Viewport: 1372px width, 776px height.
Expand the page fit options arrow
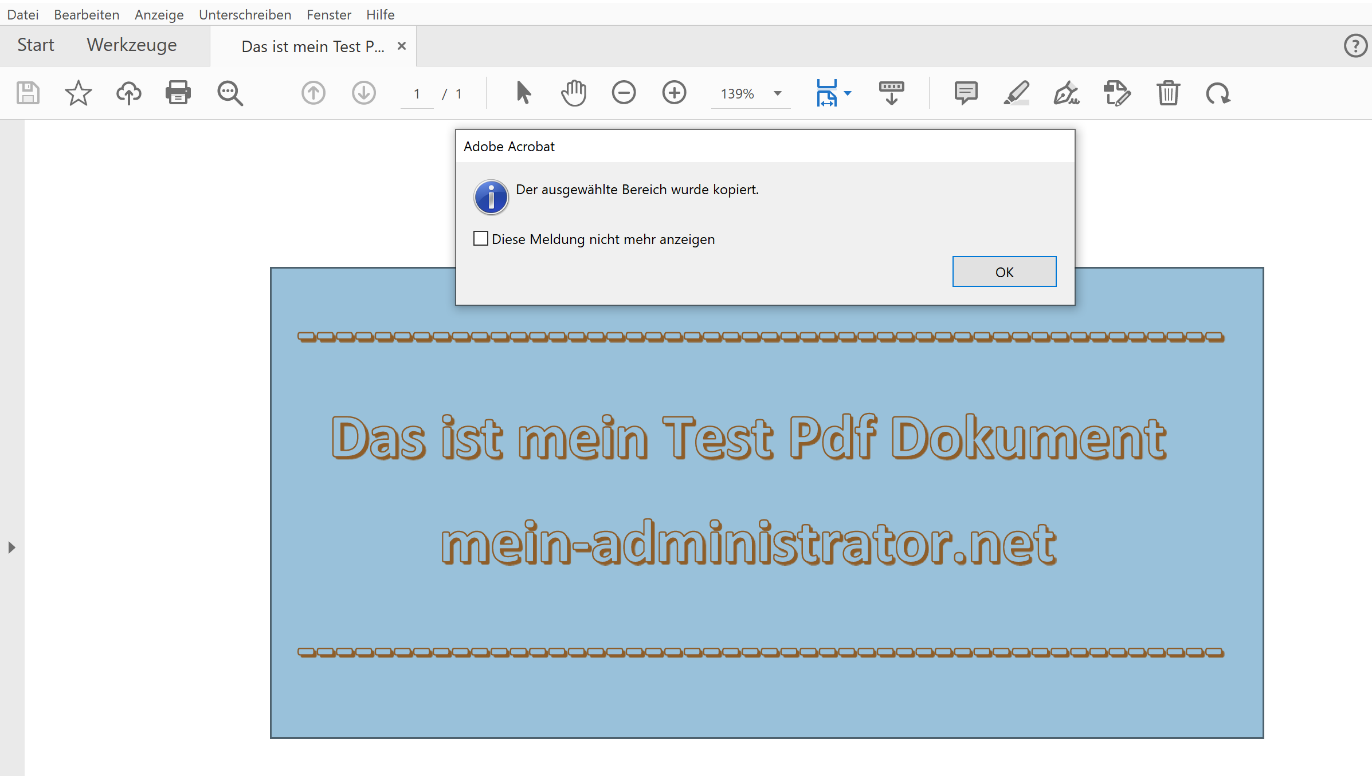848,93
